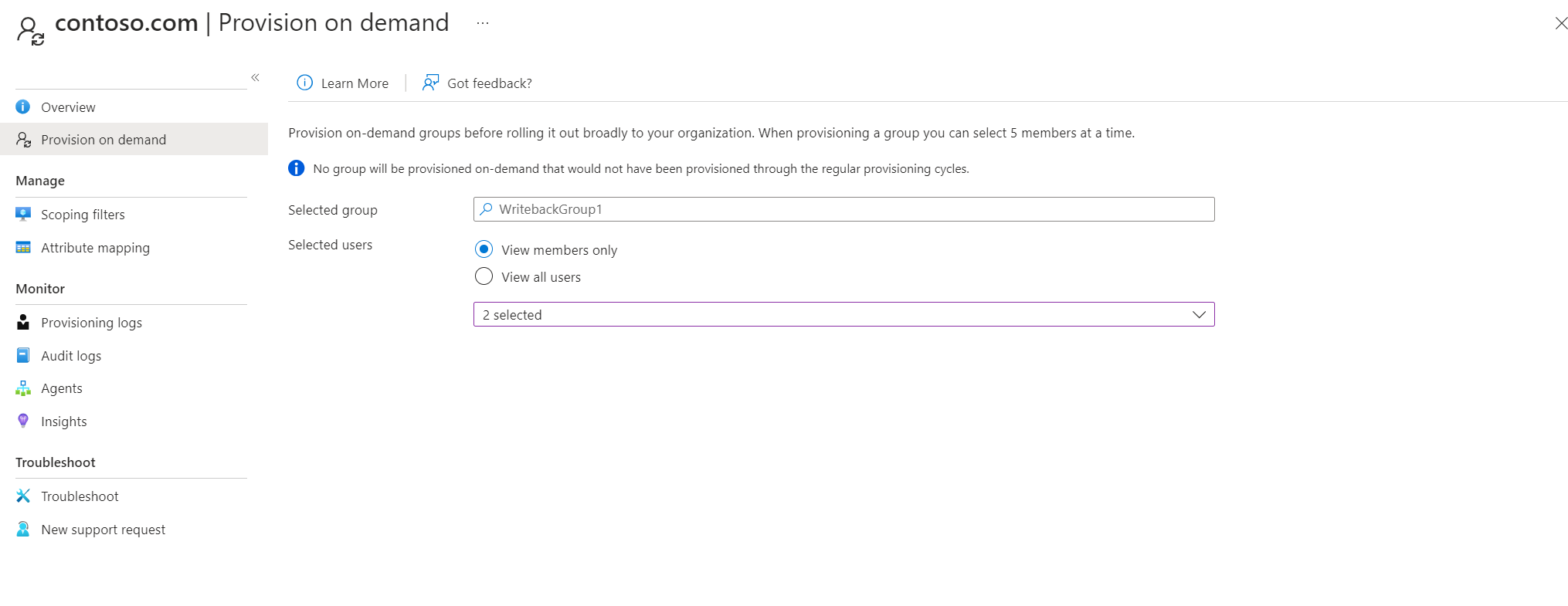Click the Provisioning logs icon

click(23, 322)
